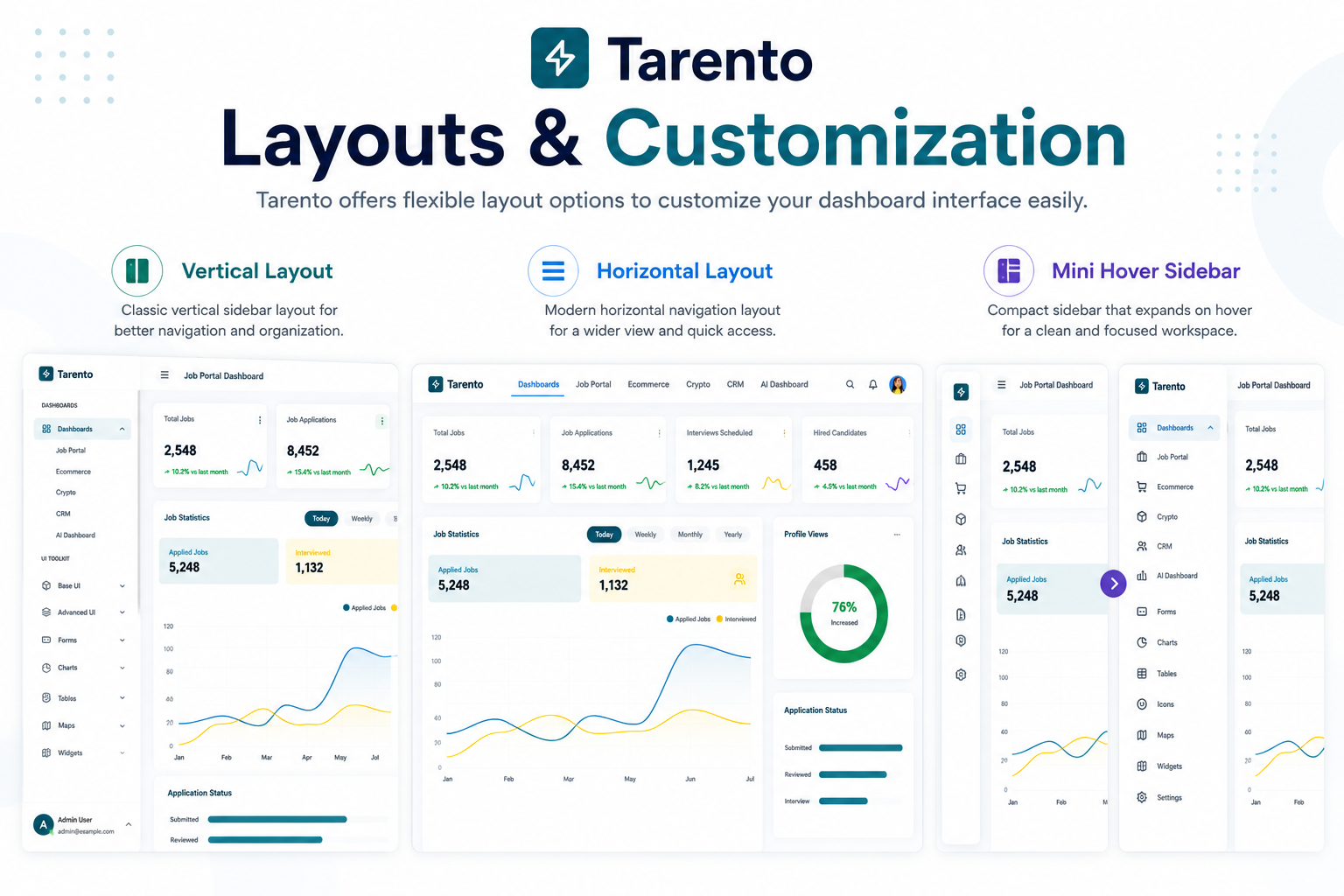Toggle Interviewed legend in horizontal layout chart
The width and height of the screenshot is (1344, 896).
pyautogui.click(x=737, y=619)
